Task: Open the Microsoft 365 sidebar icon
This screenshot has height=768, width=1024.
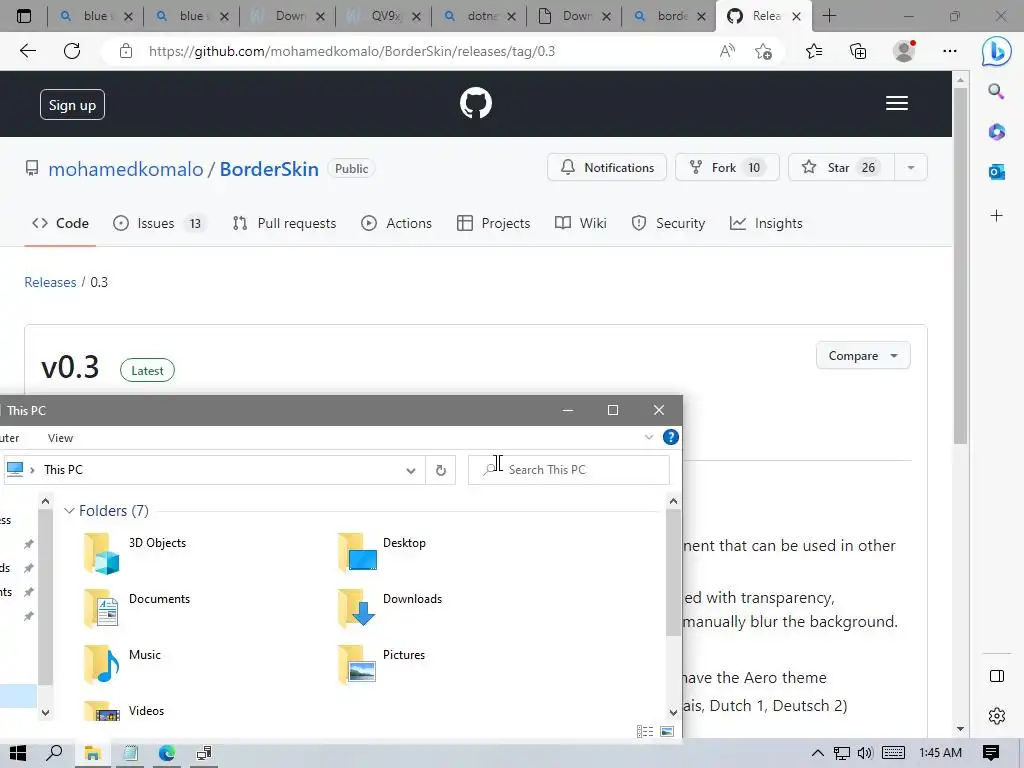Action: pos(997,132)
